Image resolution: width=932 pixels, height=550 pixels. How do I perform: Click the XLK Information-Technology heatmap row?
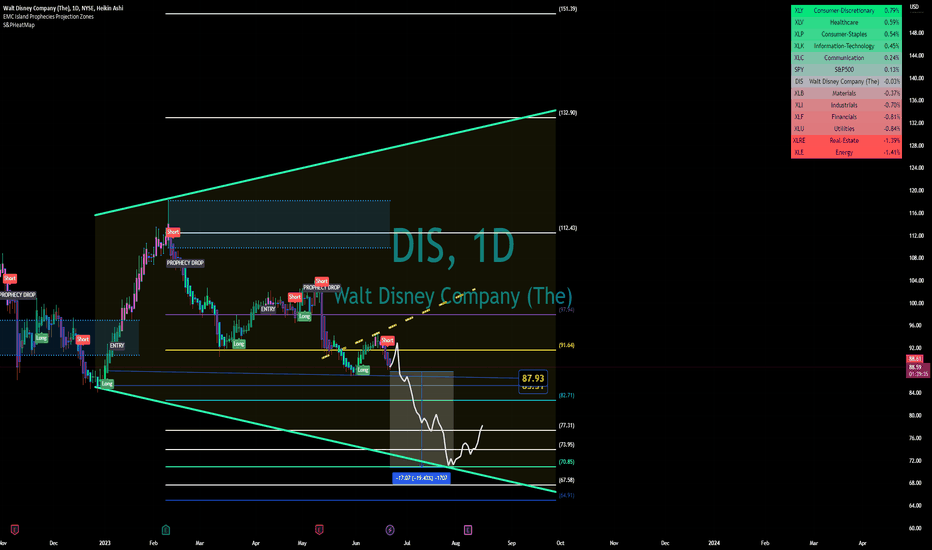tap(846, 46)
